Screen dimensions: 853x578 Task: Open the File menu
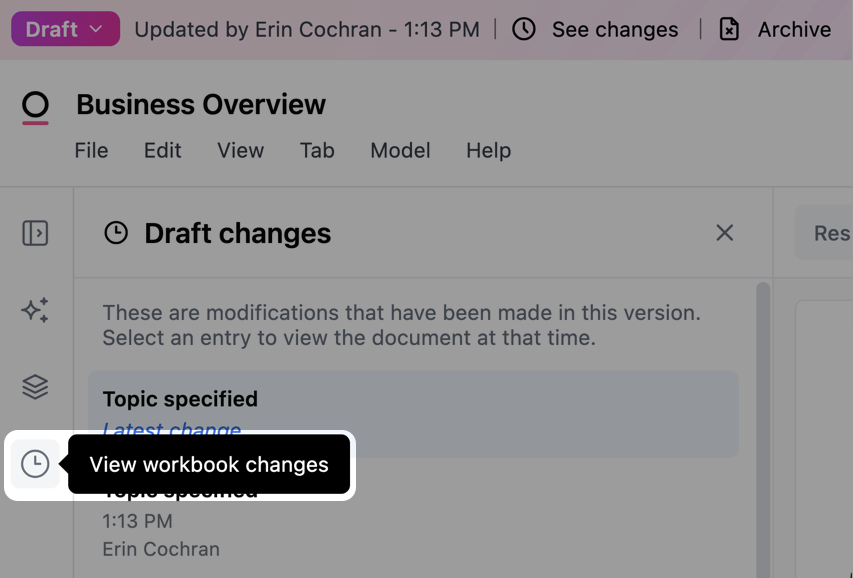pos(91,150)
